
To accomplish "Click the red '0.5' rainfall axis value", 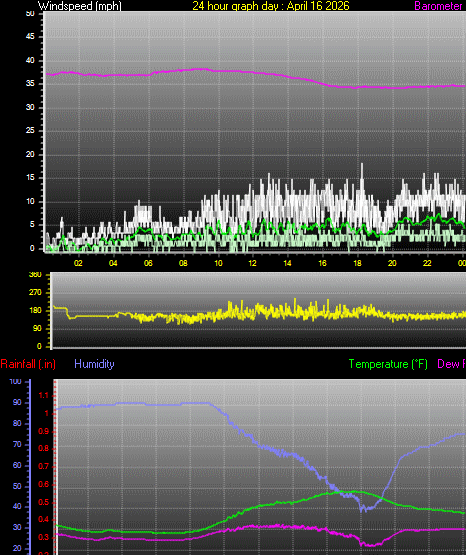I will click(44, 503).
